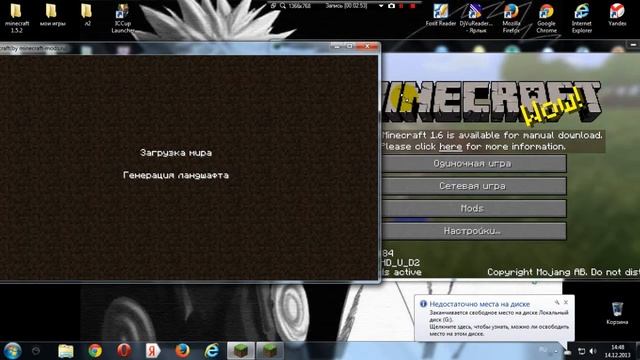
Task: Click the Minecraft logo in the background window
Action: (x=492, y=102)
